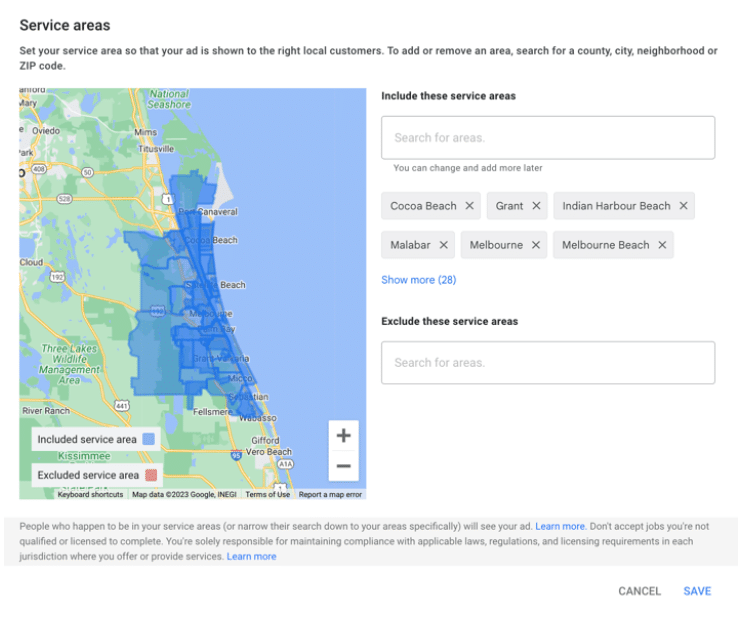Click the Excluded service area red swatch

[x=151, y=475]
